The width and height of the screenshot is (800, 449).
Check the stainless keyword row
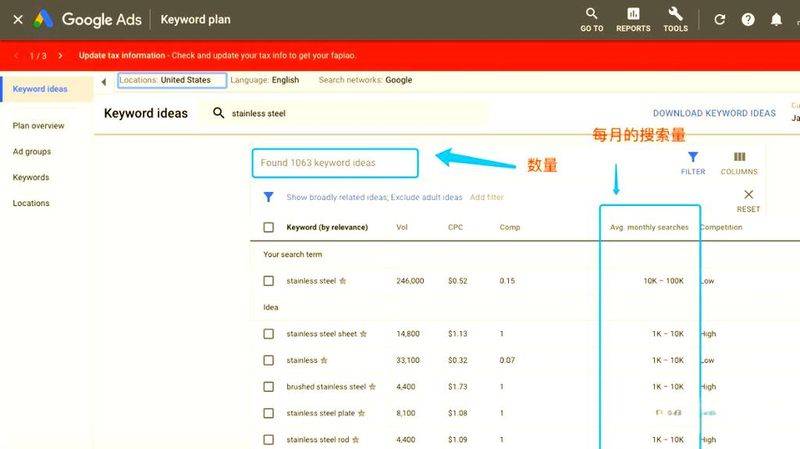pos(268,360)
